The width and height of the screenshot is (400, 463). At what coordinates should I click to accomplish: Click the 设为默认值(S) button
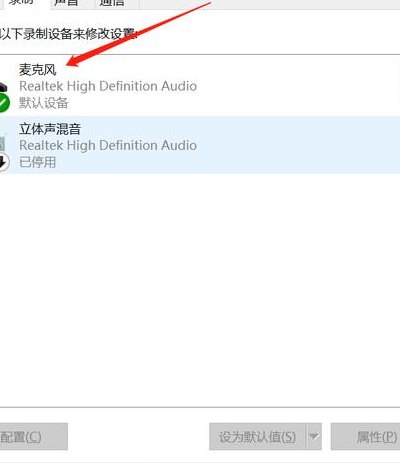point(257,436)
